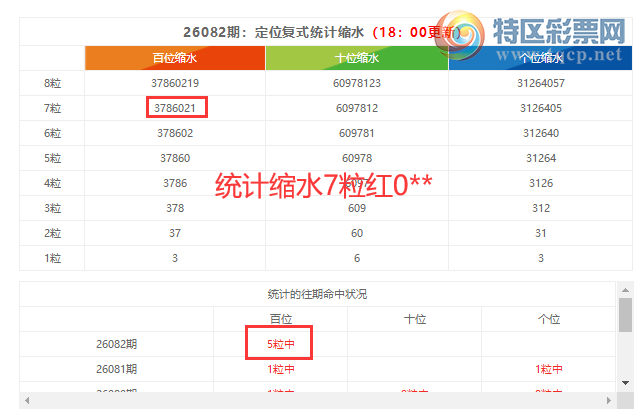The image size is (635, 420).
Task: Click the 26082期 history row label
Action: [117, 344]
